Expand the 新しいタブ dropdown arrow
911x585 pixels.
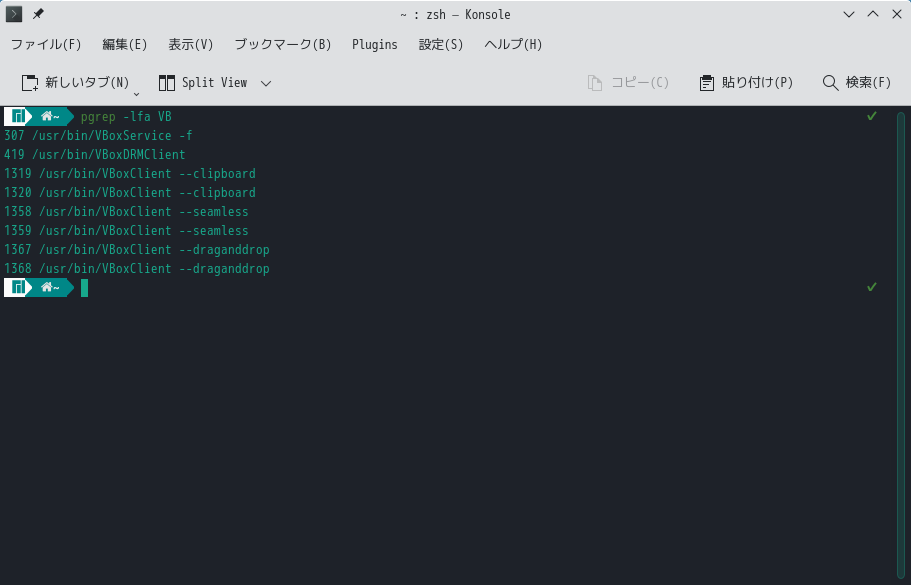tap(137, 94)
